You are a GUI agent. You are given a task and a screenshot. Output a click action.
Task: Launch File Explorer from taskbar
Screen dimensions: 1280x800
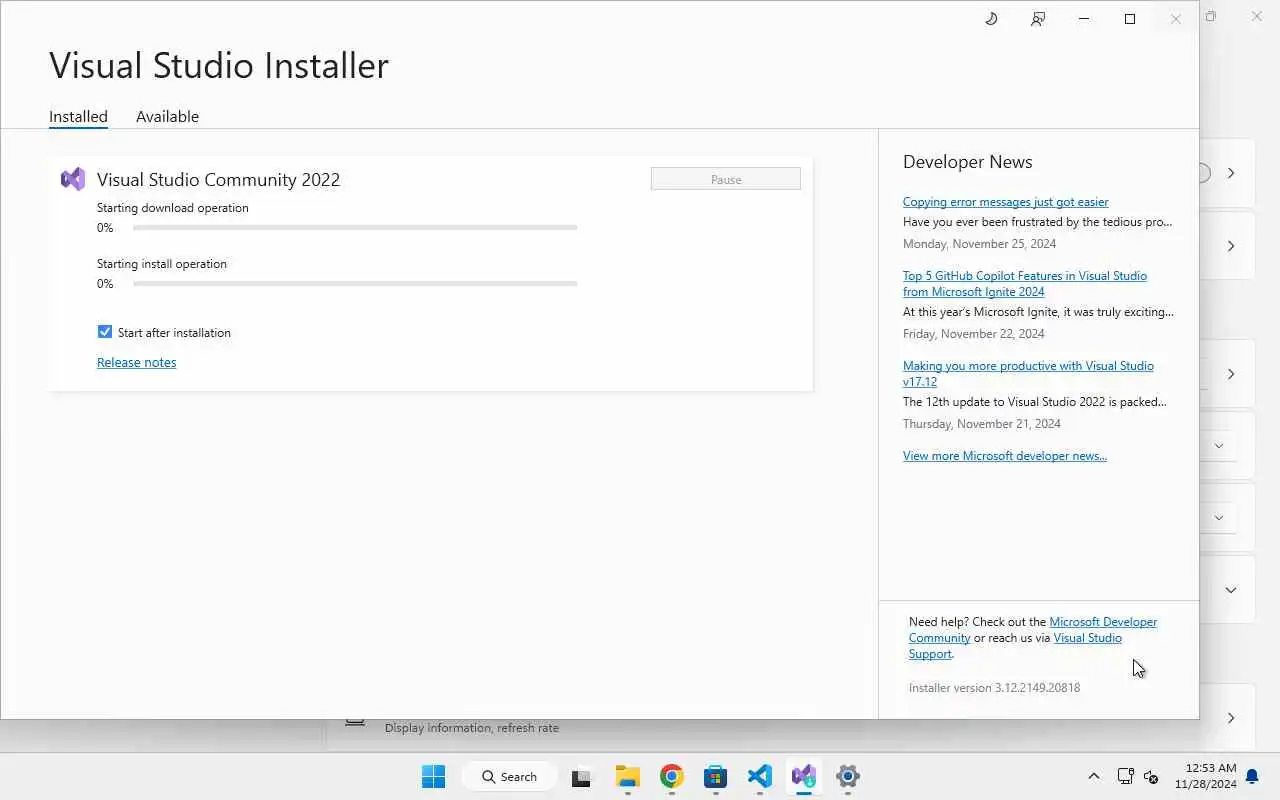(627, 776)
